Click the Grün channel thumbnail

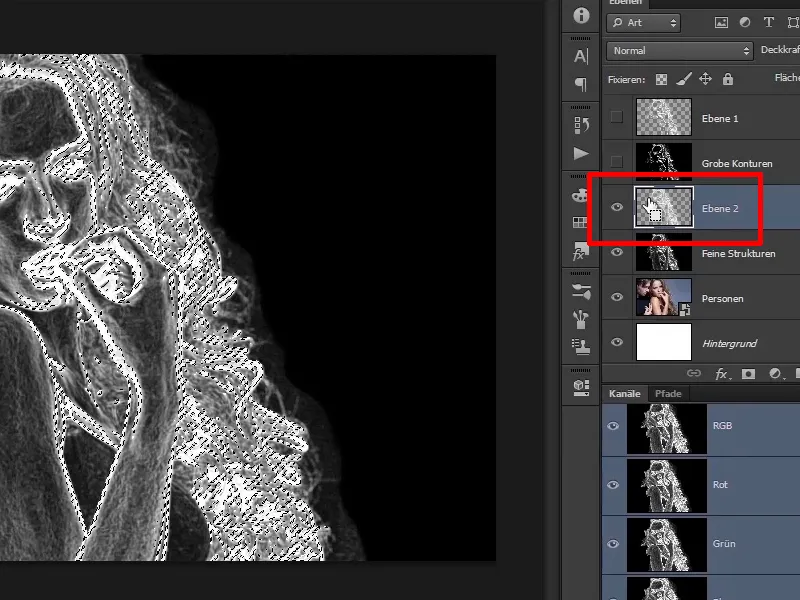coord(667,544)
